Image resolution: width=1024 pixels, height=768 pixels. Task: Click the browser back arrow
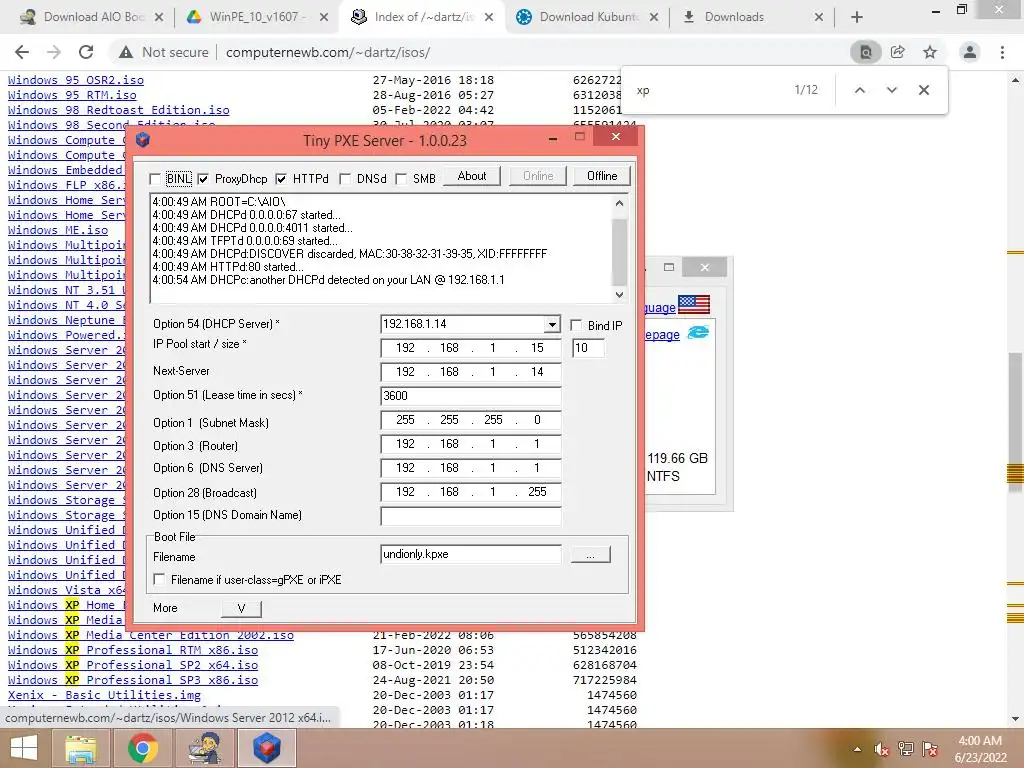click(x=22, y=52)
